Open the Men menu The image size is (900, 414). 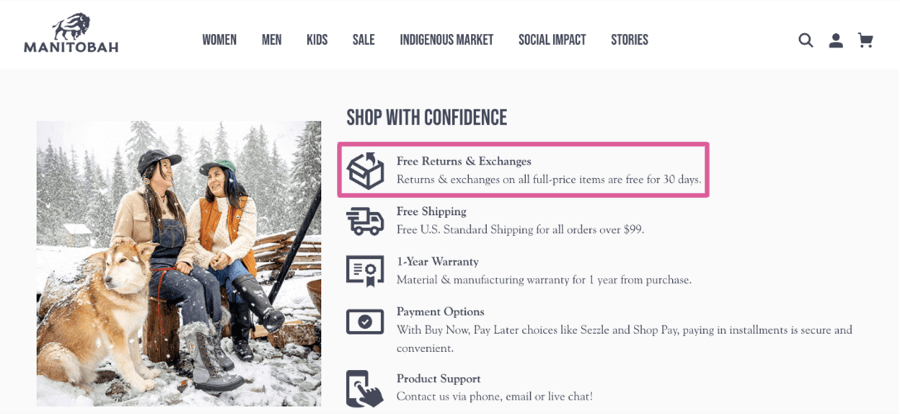(x=271, y=40)
